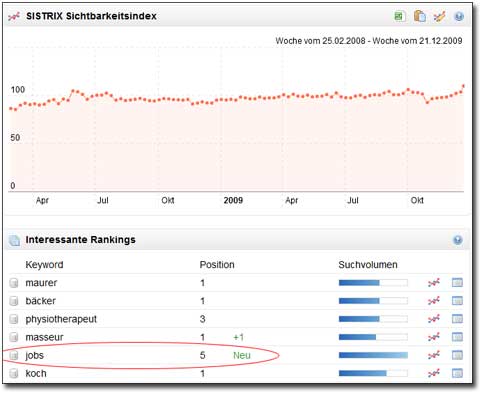Click position value 5 for jobs
The width and height of the screenshot is (480, 397).
tap(202, 355)
